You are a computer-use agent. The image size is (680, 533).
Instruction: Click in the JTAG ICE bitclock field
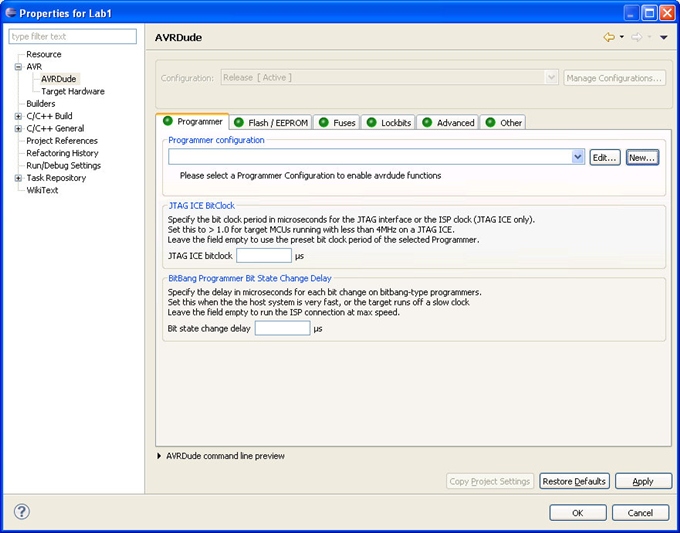point(263,256)
